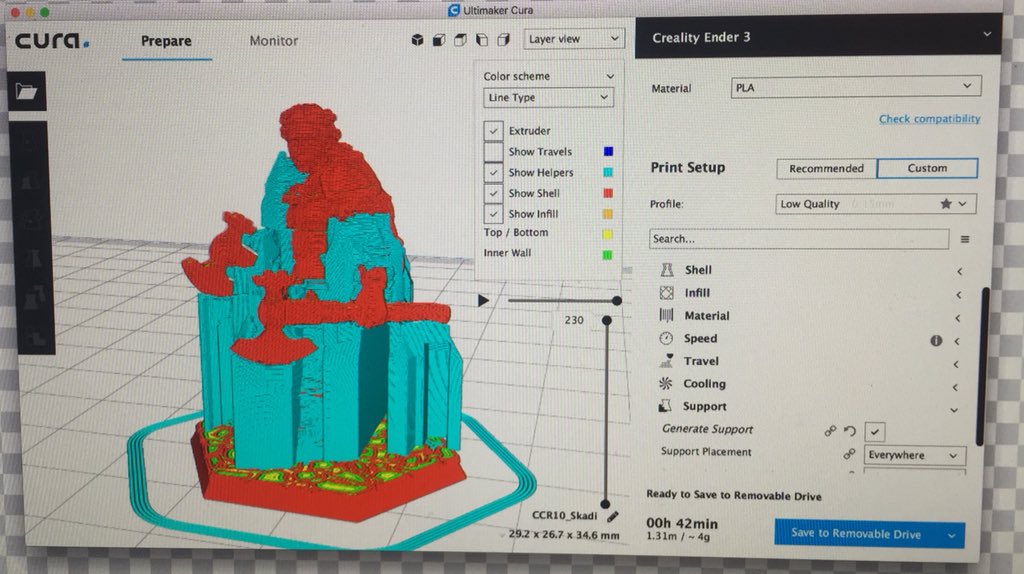The width and height of the screenshot is (1024, 574).
Task: Select the Scale tool in left toolbar
Action: coord(28,183)
